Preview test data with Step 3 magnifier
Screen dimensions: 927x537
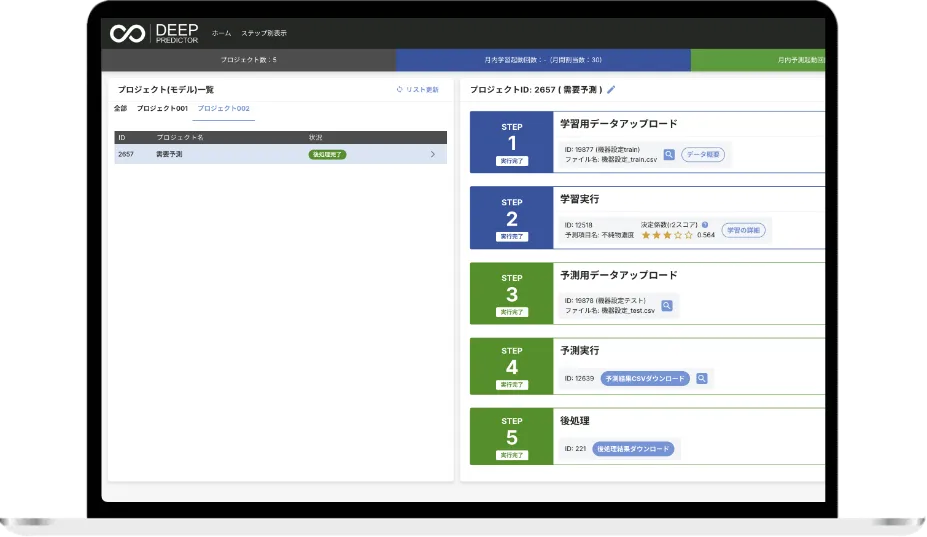tap(667, 306)
